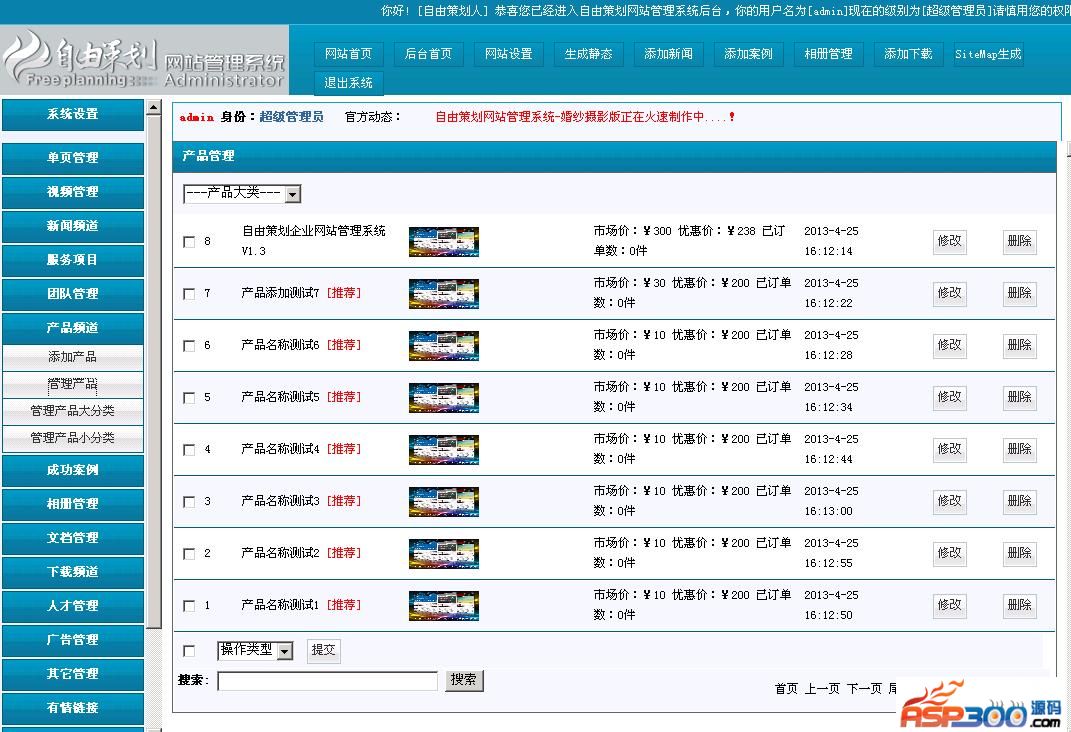The height and width of the screenshot is (732, 1071).
Task: Focus the 搜索 text input field
Action: point(328,681)
